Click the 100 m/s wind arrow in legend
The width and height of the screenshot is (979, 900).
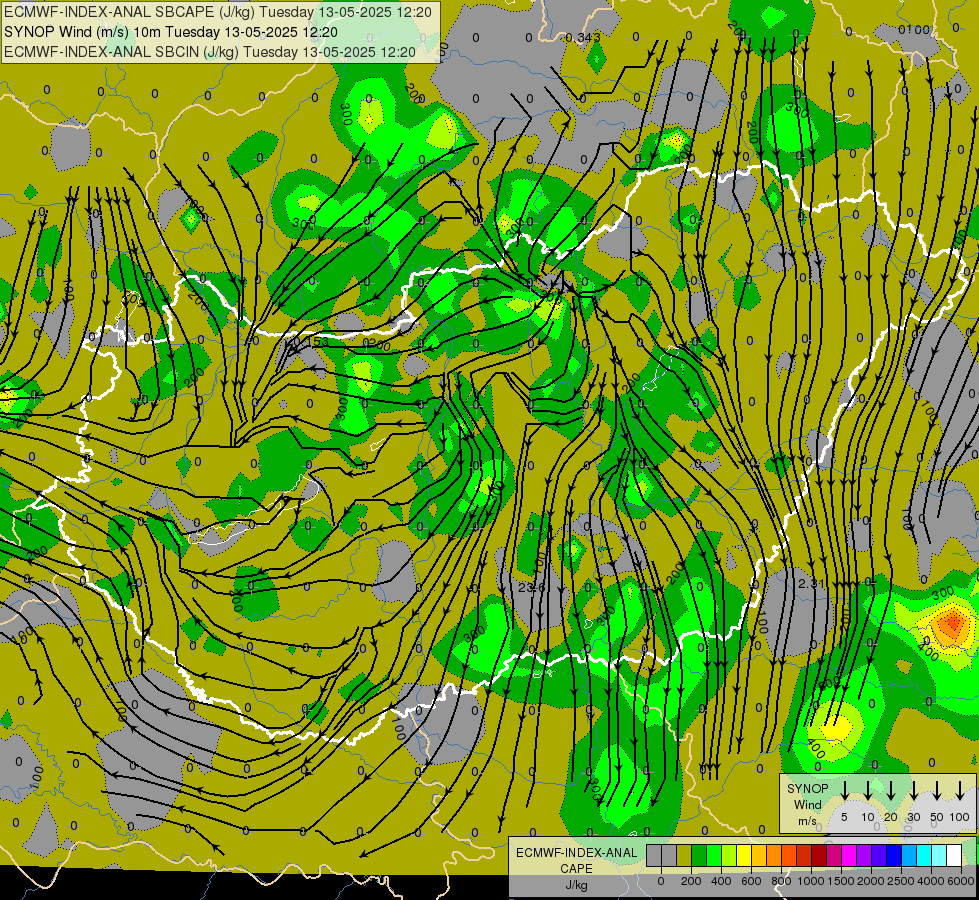click(x=960, y=790)
